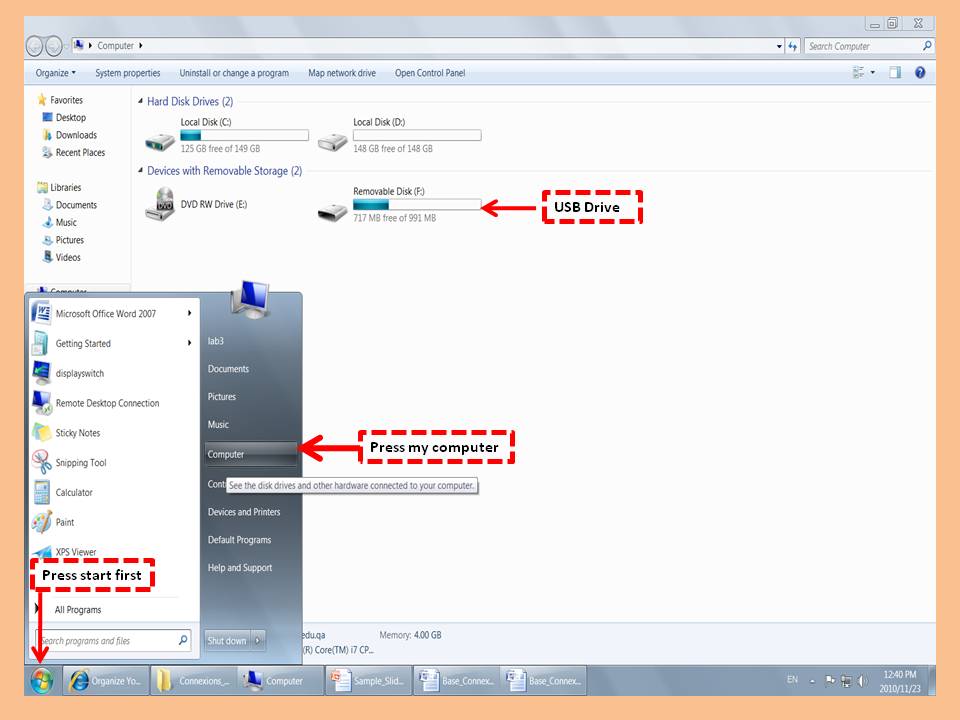Open Internet Explorer taskbar button
Image resolution: width=960 pixels, height=720 pixels.
[106, 681]
